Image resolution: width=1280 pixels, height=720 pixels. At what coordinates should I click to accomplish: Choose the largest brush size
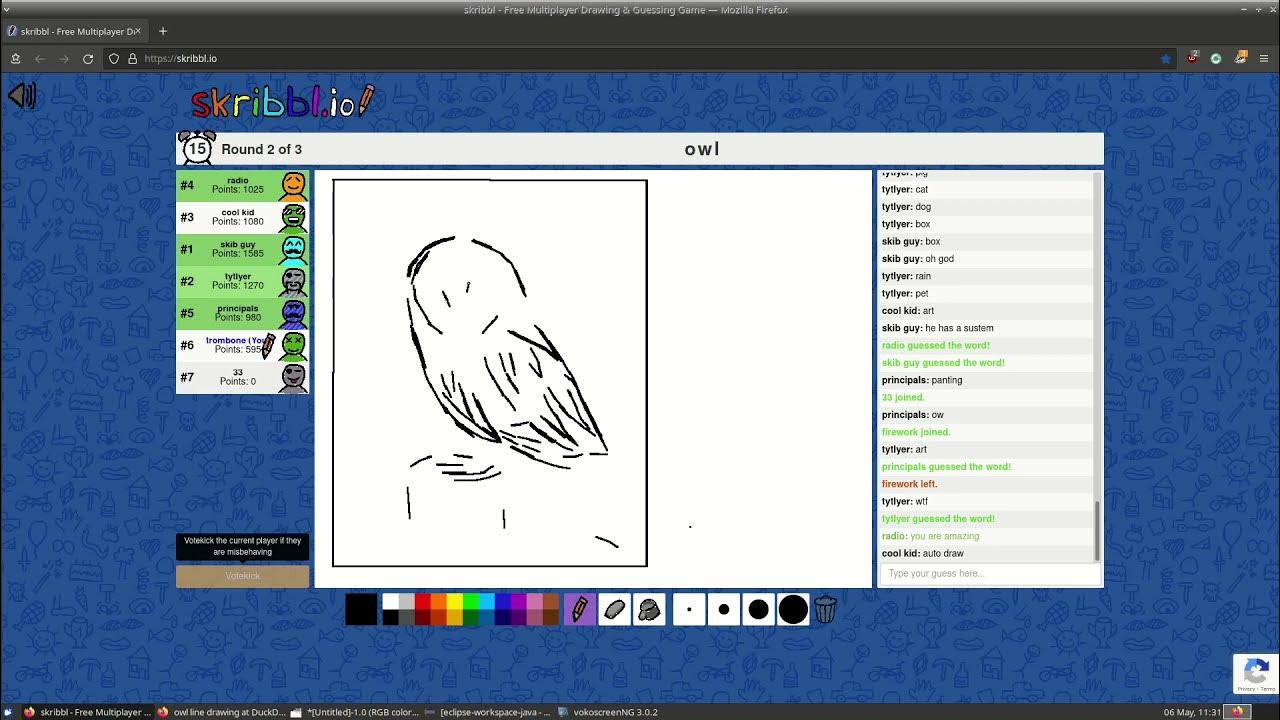(x=793, y=609)
